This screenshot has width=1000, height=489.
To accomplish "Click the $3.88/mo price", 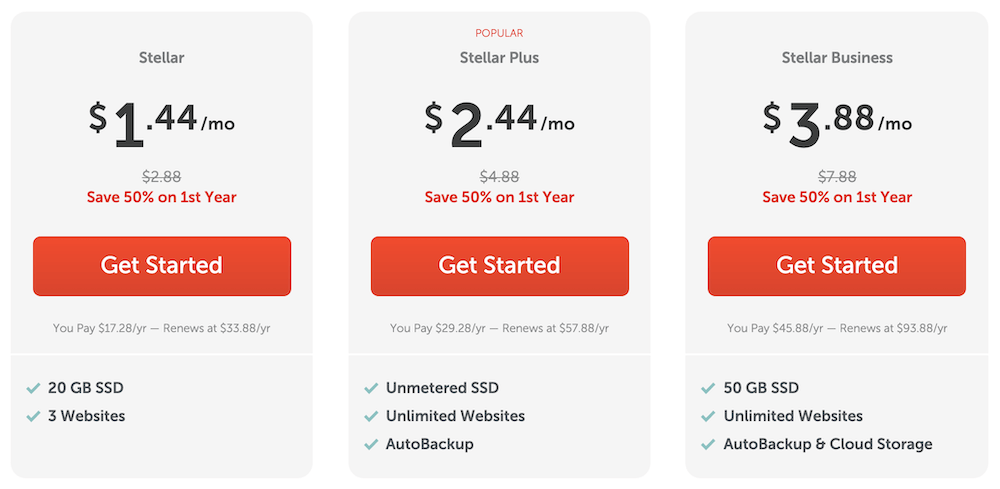I will [837, 125].
